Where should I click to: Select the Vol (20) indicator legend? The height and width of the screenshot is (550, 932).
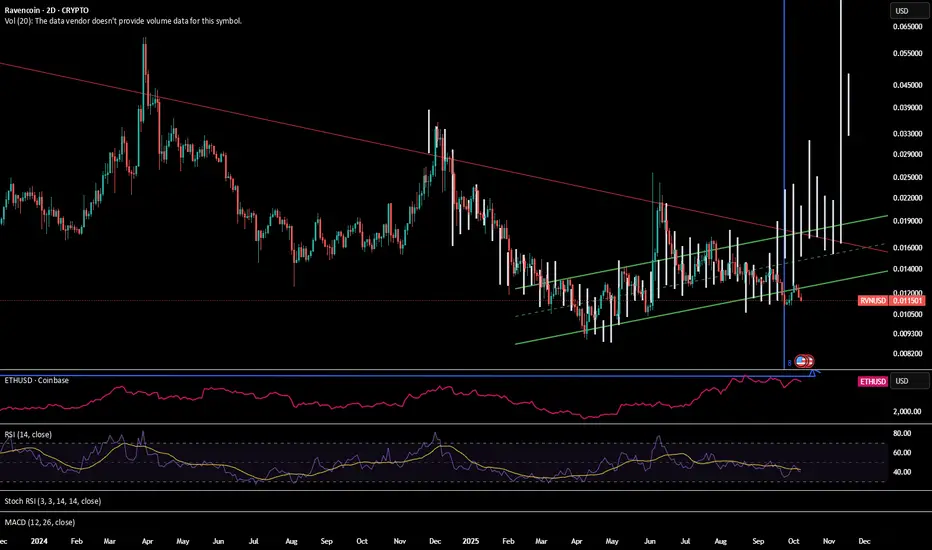(120, 21)
